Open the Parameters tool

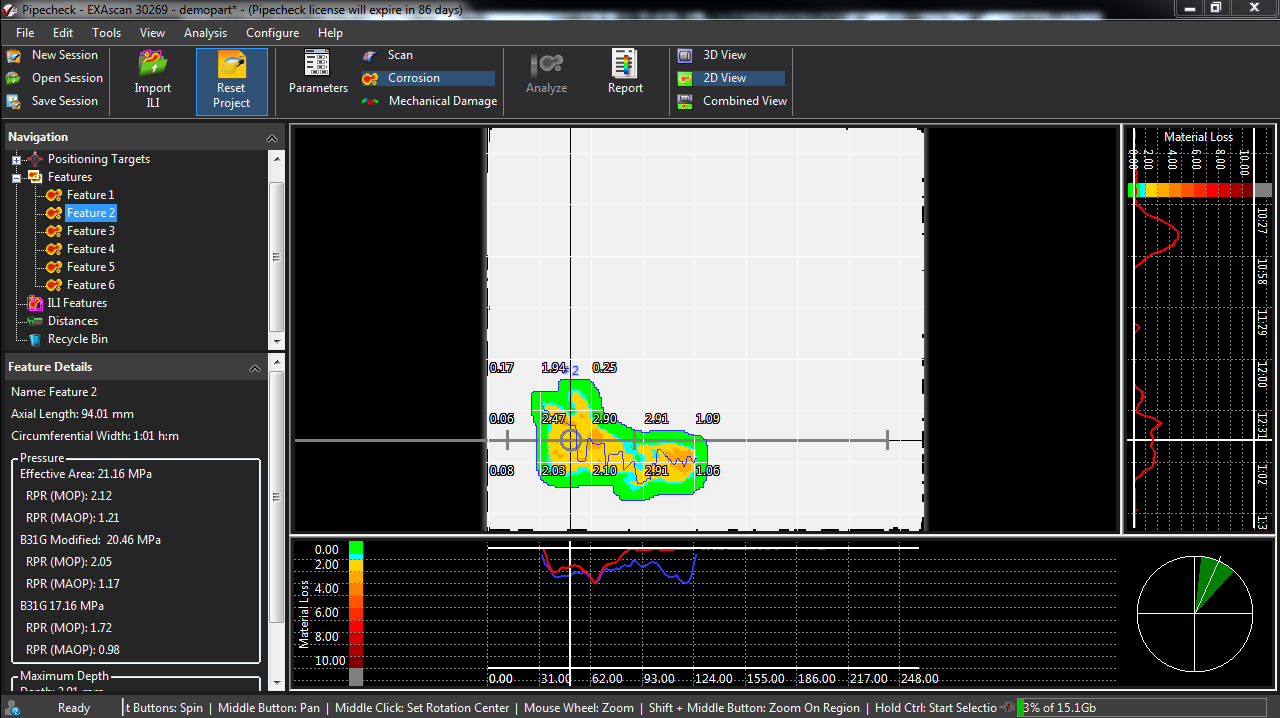(318, 65)
